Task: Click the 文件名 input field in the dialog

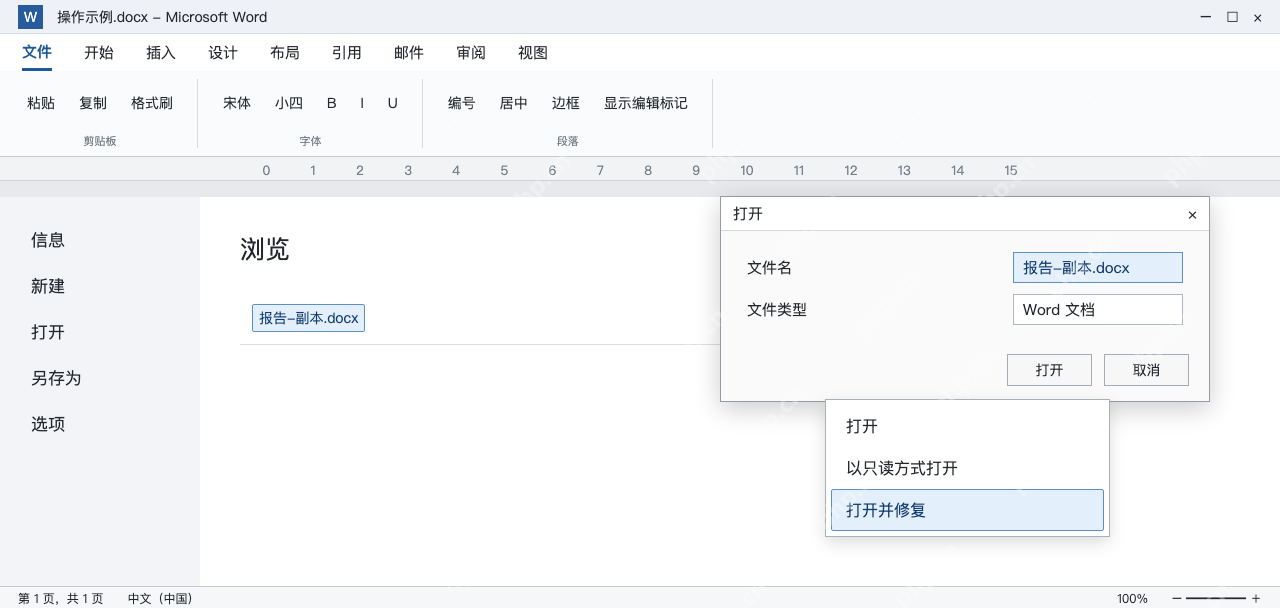Action: (x=1098, y=268)
